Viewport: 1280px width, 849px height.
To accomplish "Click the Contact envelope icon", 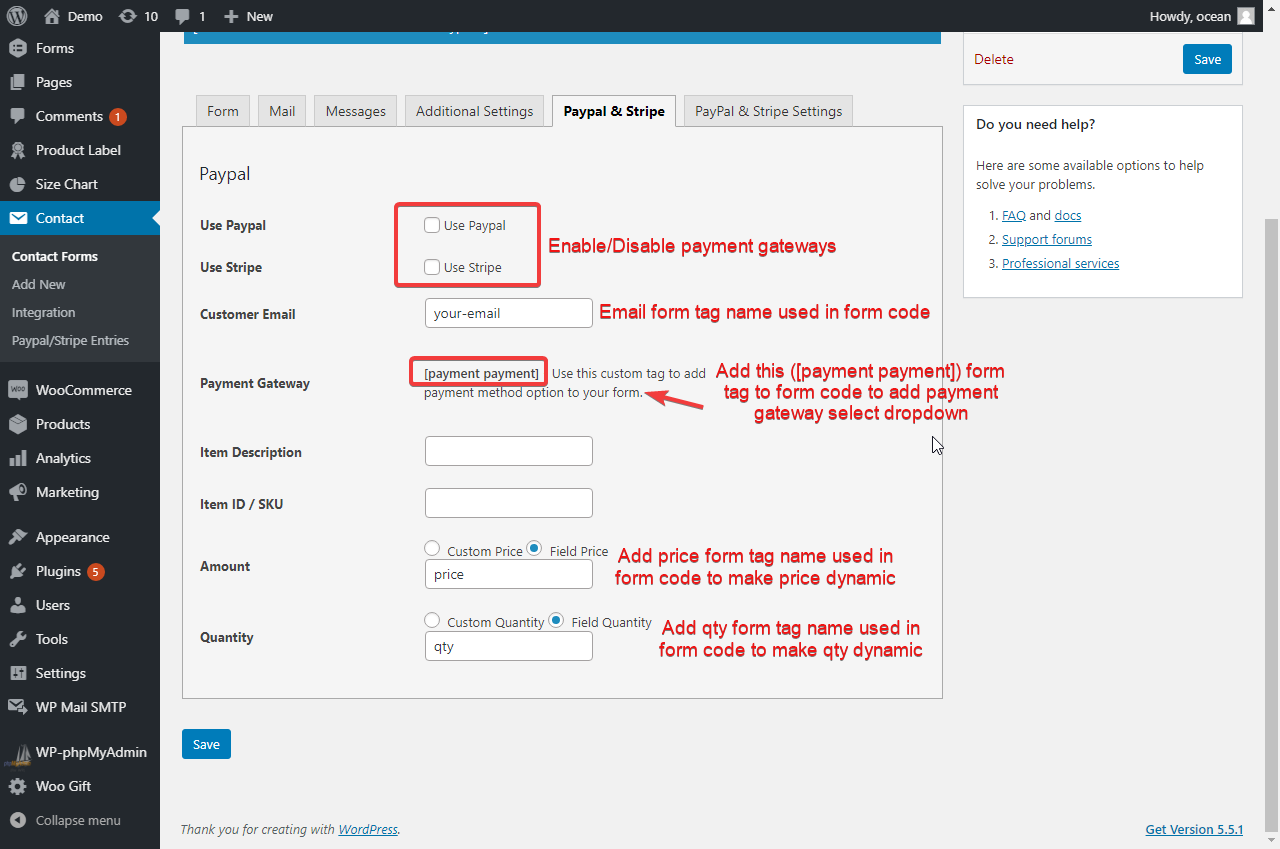I will [x=17, y=218].
